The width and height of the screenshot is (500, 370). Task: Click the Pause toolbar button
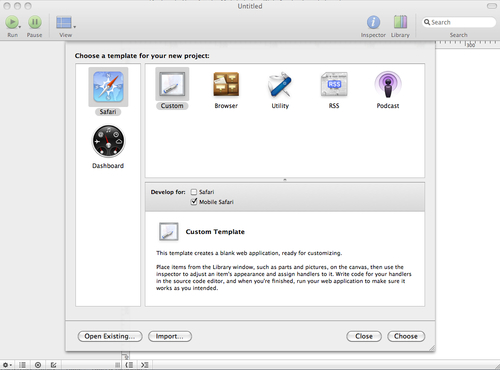point(35,22)
